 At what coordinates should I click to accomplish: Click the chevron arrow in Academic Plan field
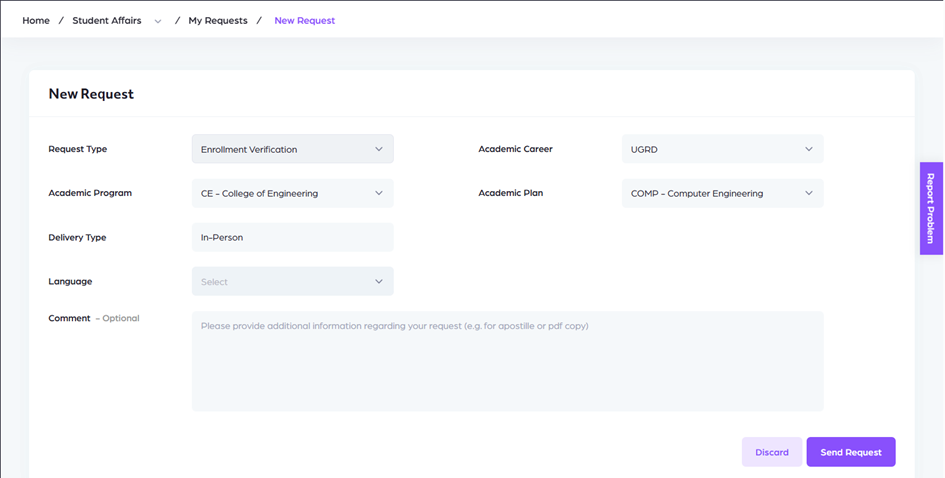coord(809,193)
